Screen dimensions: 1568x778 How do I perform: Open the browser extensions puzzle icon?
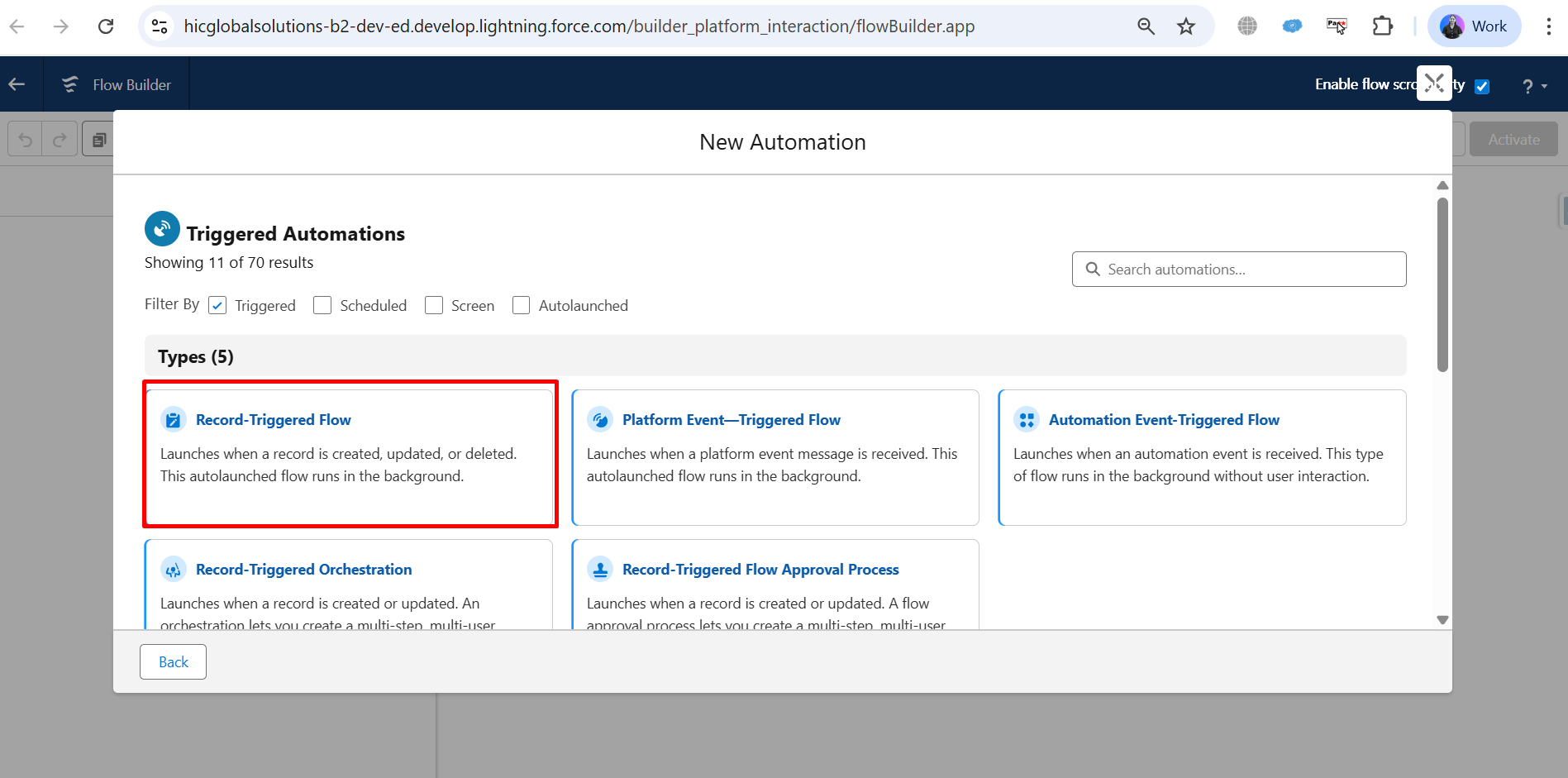(x=1382, y=26)
